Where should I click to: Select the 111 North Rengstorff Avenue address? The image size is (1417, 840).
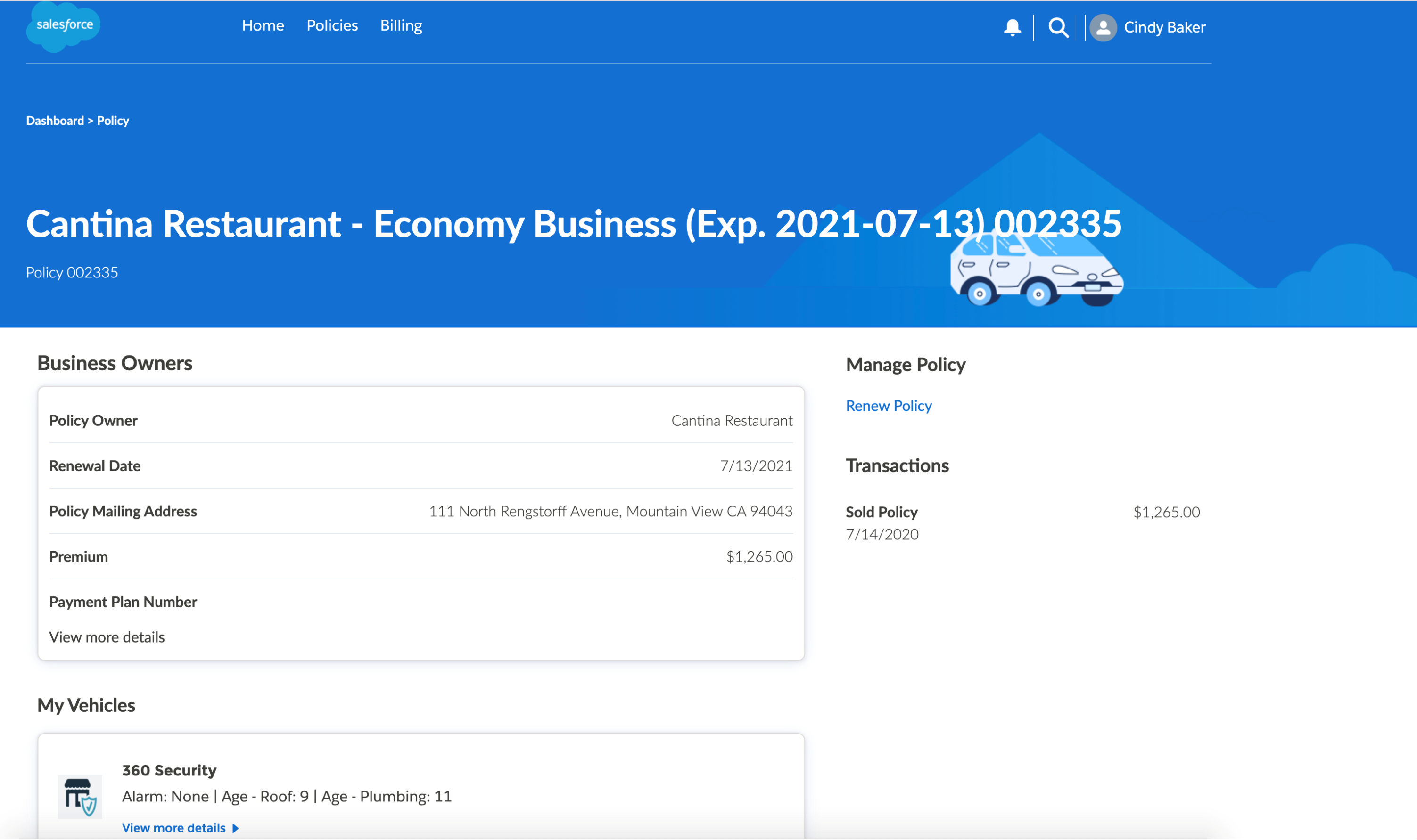[610, 511]
